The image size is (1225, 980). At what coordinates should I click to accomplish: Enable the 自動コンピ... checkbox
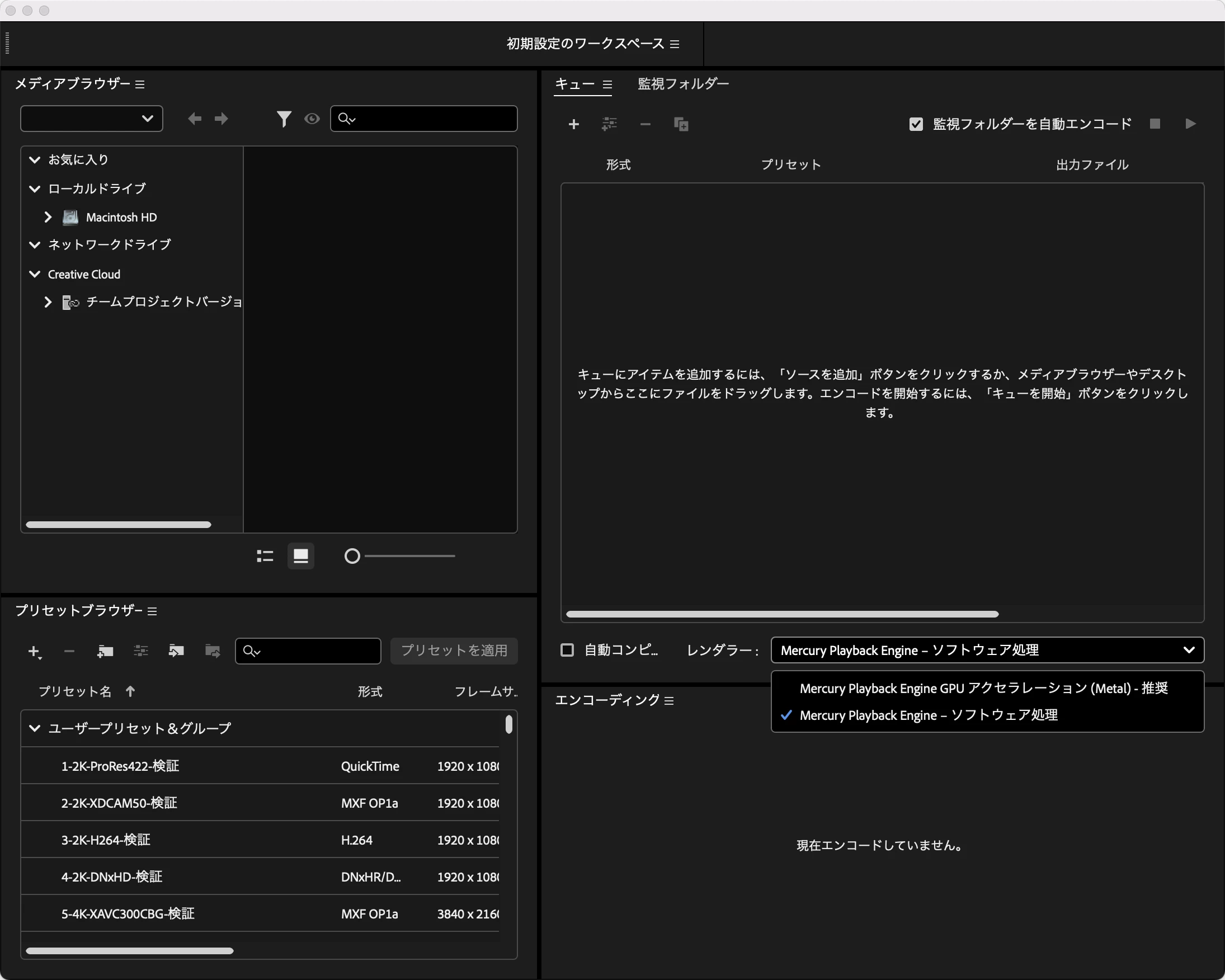[x=567, y=650]
